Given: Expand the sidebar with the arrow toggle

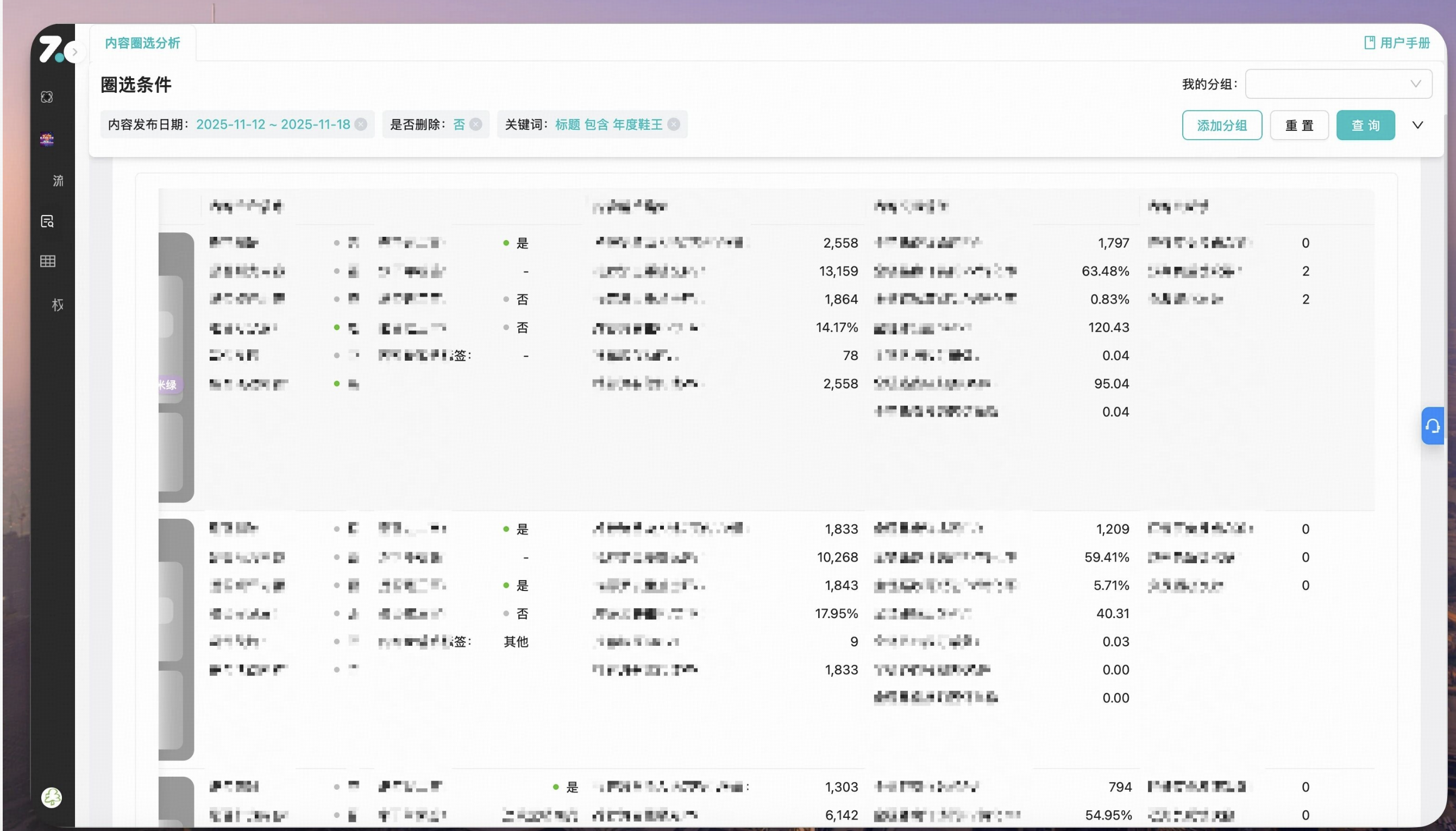Looking at the screenshot, I should tap(75, 52).
